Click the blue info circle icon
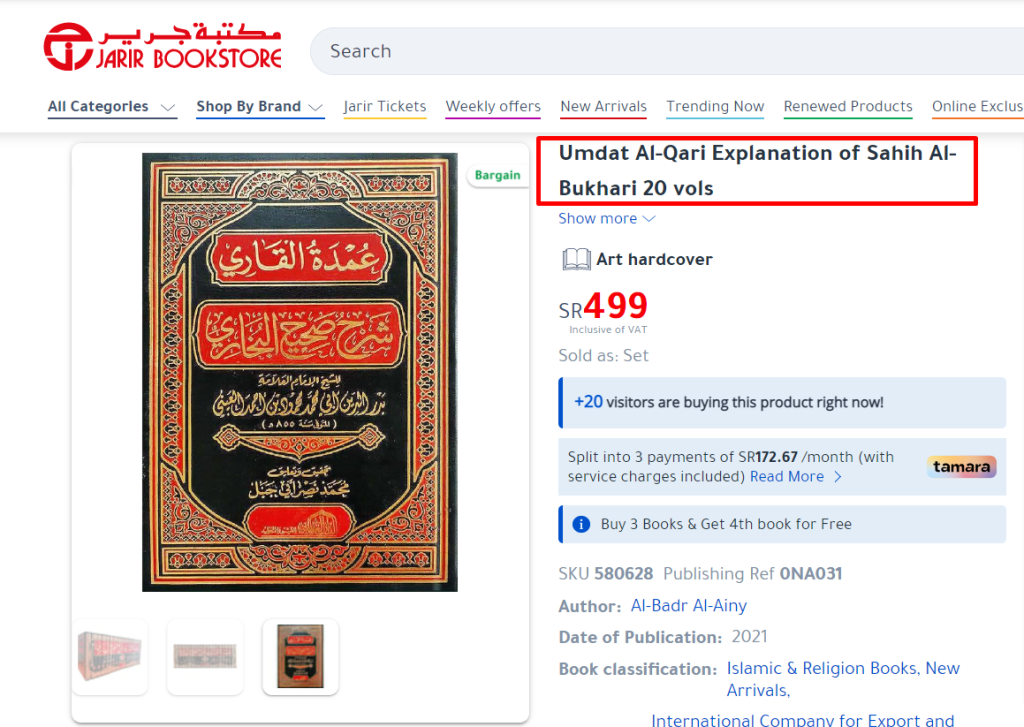 coord(581,524)
